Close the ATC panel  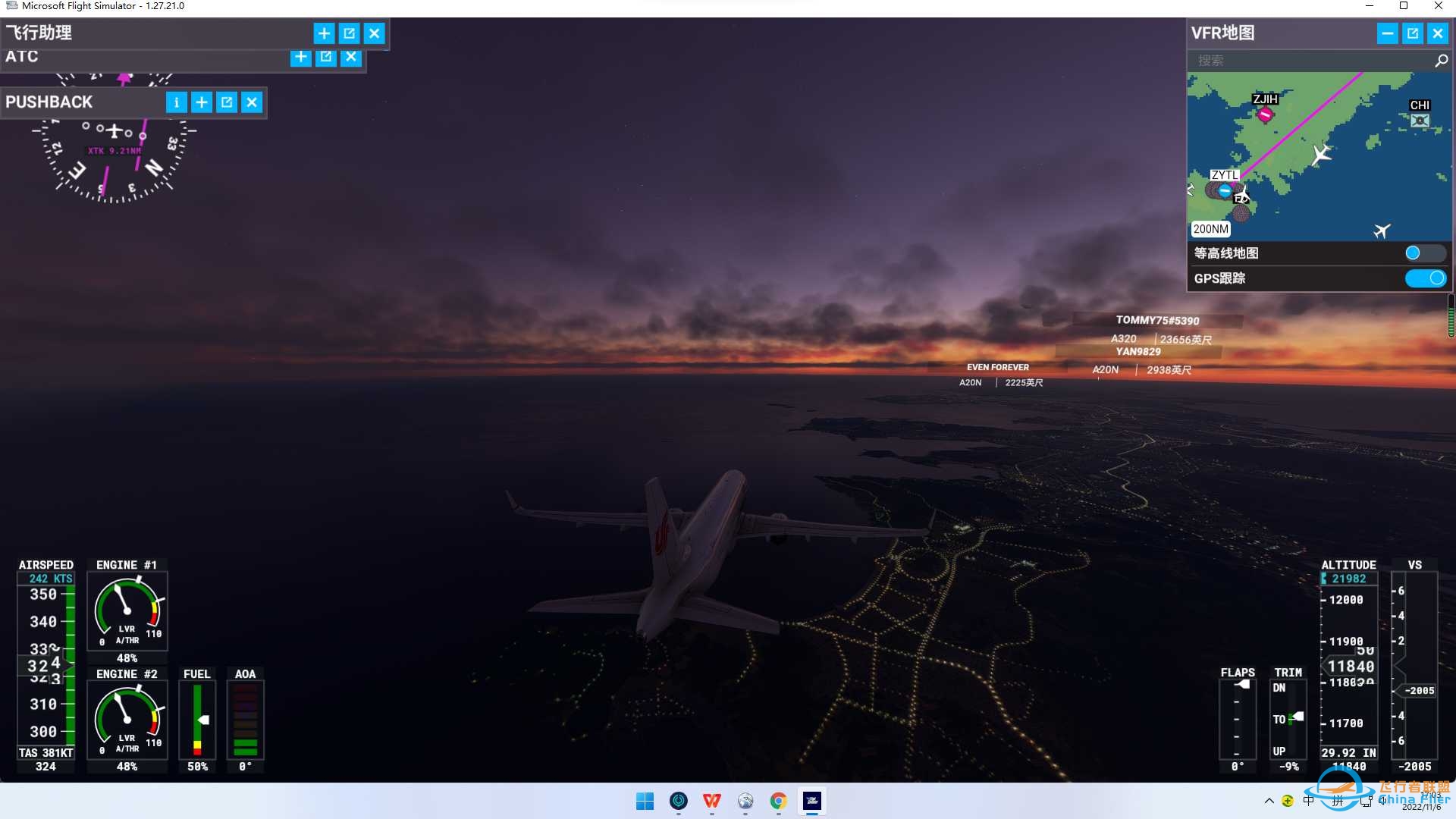click(x=351, y=57)
